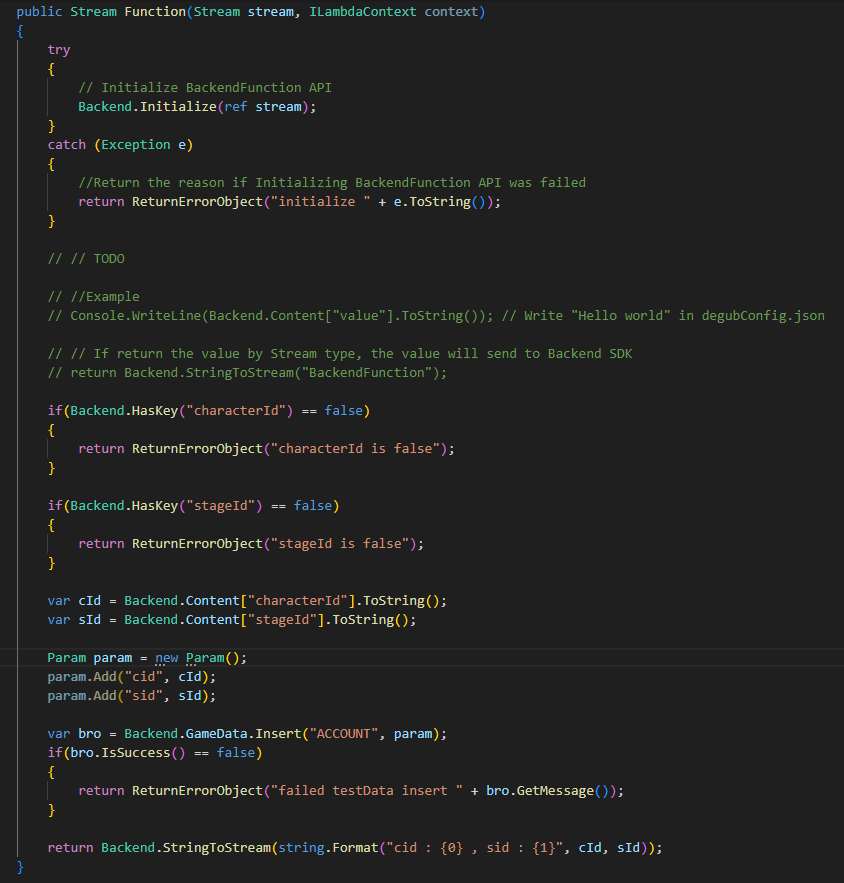844x883 pixels.
Task: Click 'GameData' in the Insert call
Action: pos(217,734)
